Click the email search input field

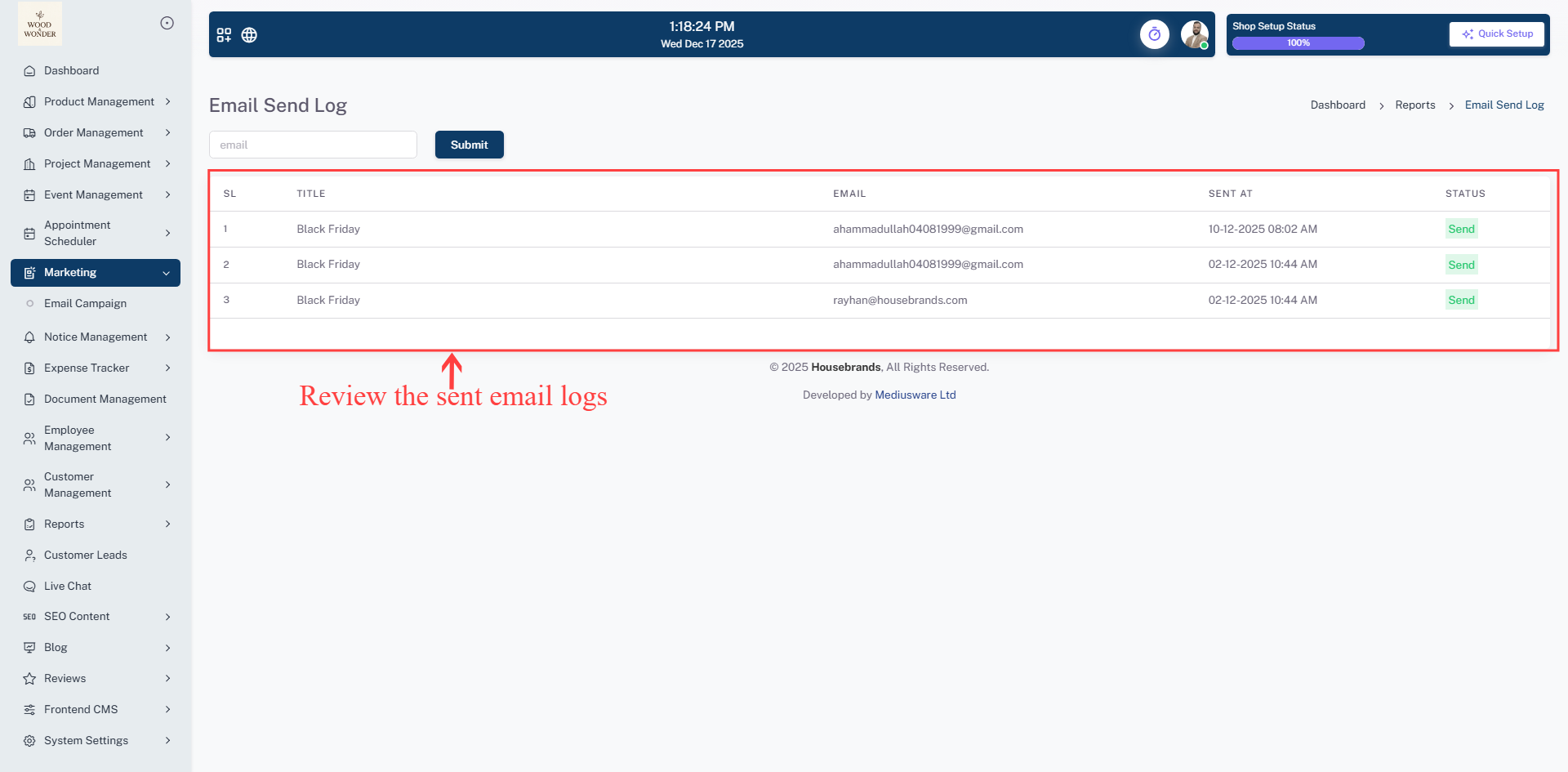313,145
